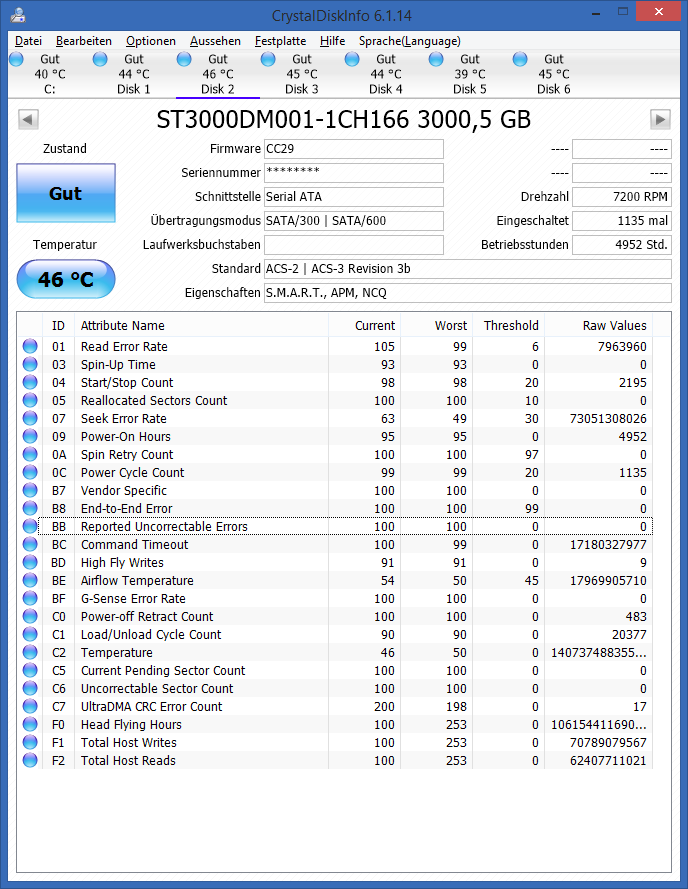This screenshot has height=889, width=688.
Task: Click status icon for Start/Stop Count
Action: pyautogui.click(x=30, y=382)
